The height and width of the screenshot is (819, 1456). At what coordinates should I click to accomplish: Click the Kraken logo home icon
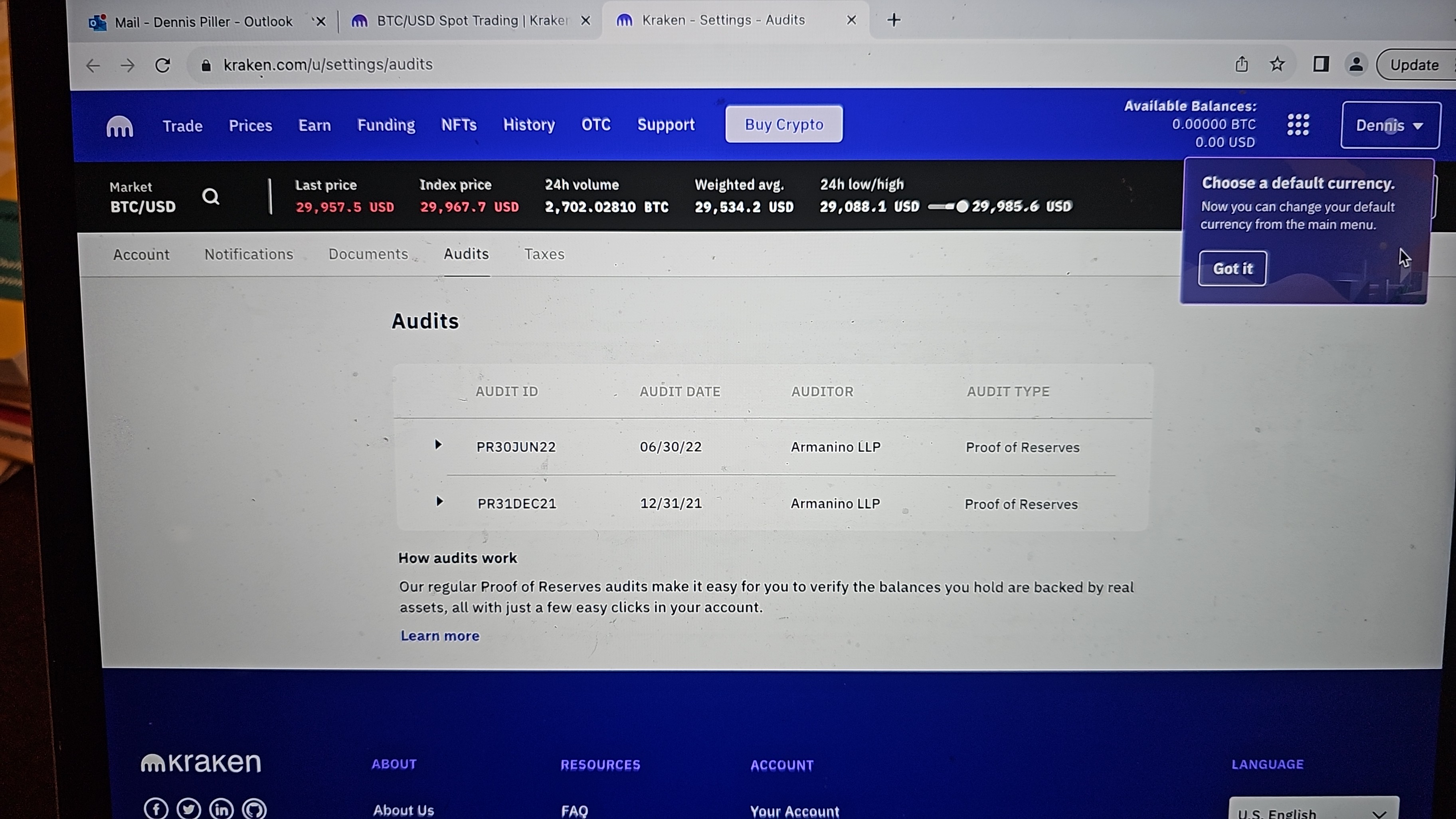119,126
